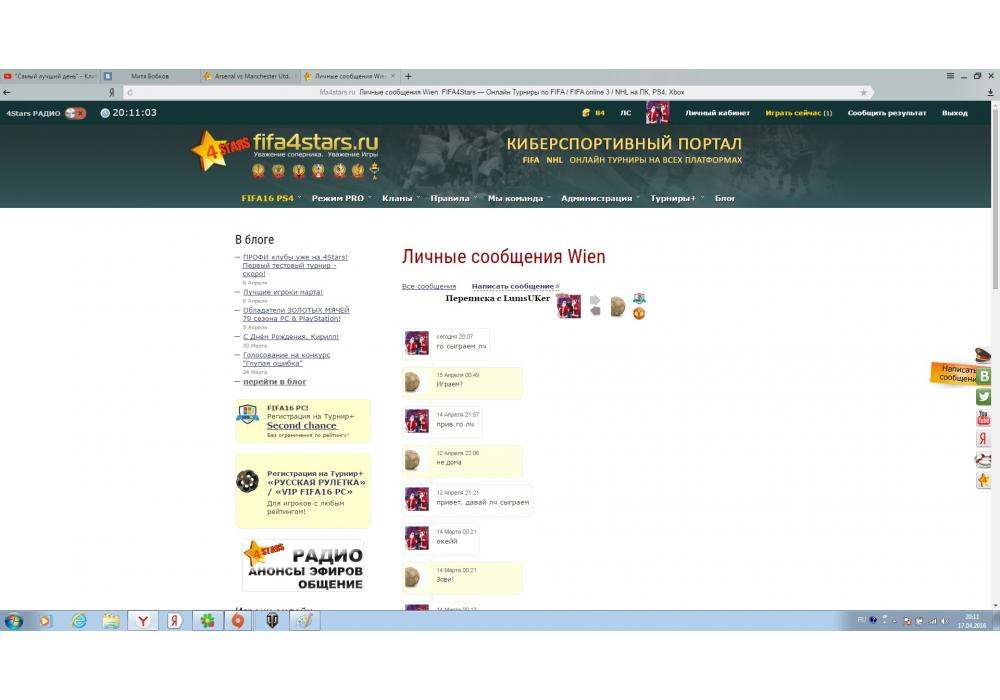Open Блог menu item
Image resolution: width=1000 pixels, height=700 pixels.
pos(725,198)
